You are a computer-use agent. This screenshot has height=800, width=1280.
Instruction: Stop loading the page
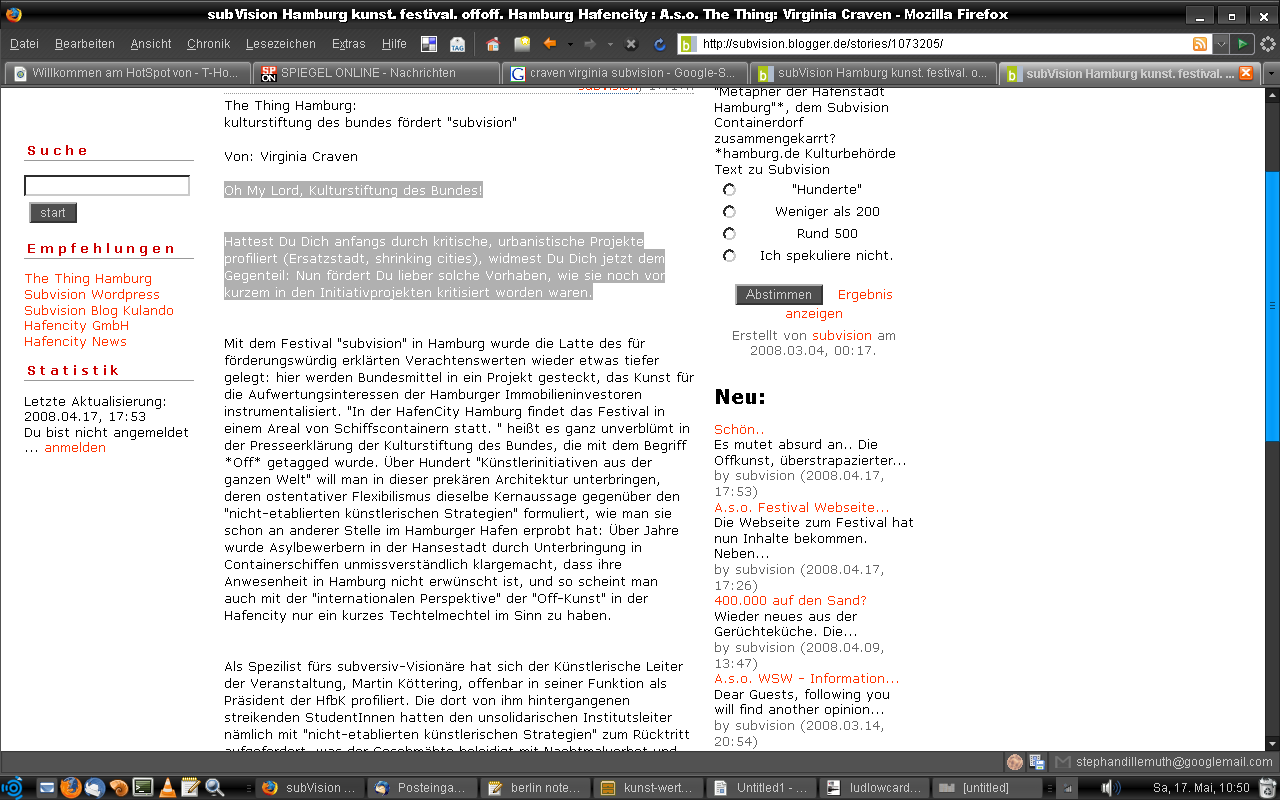point(631,44)
